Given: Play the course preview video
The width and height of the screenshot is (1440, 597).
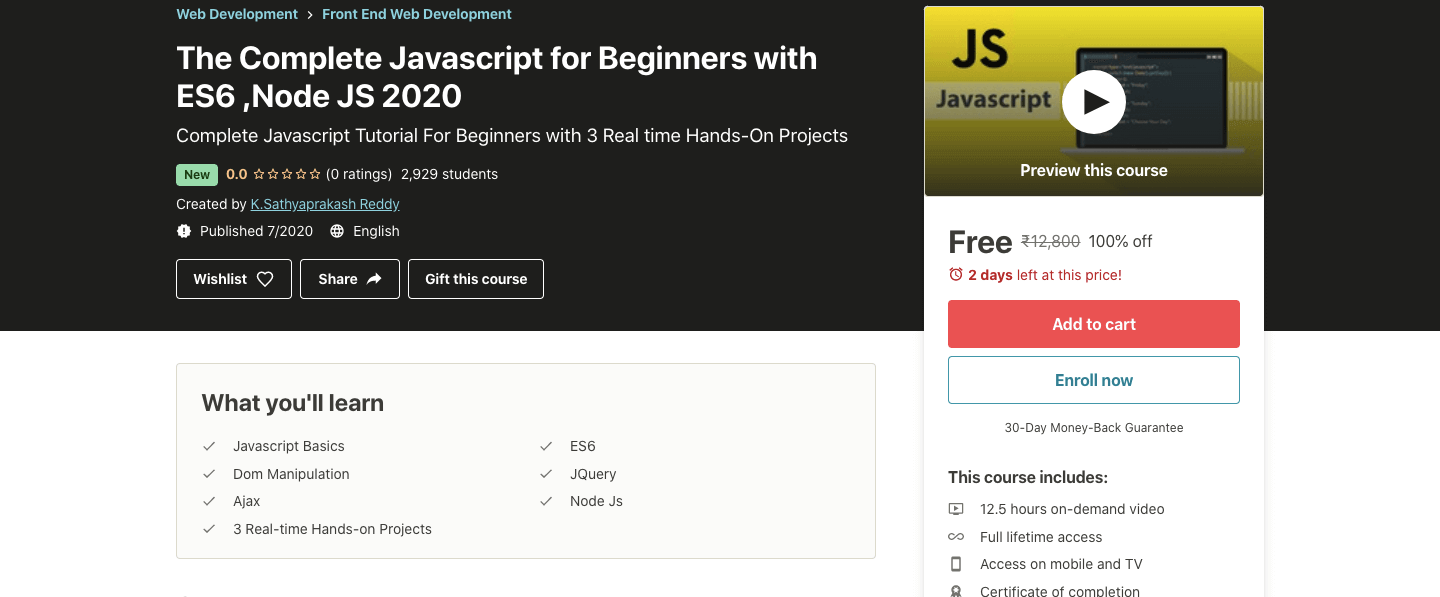Looking at the screenshot, I should [x=1093, y=102].
